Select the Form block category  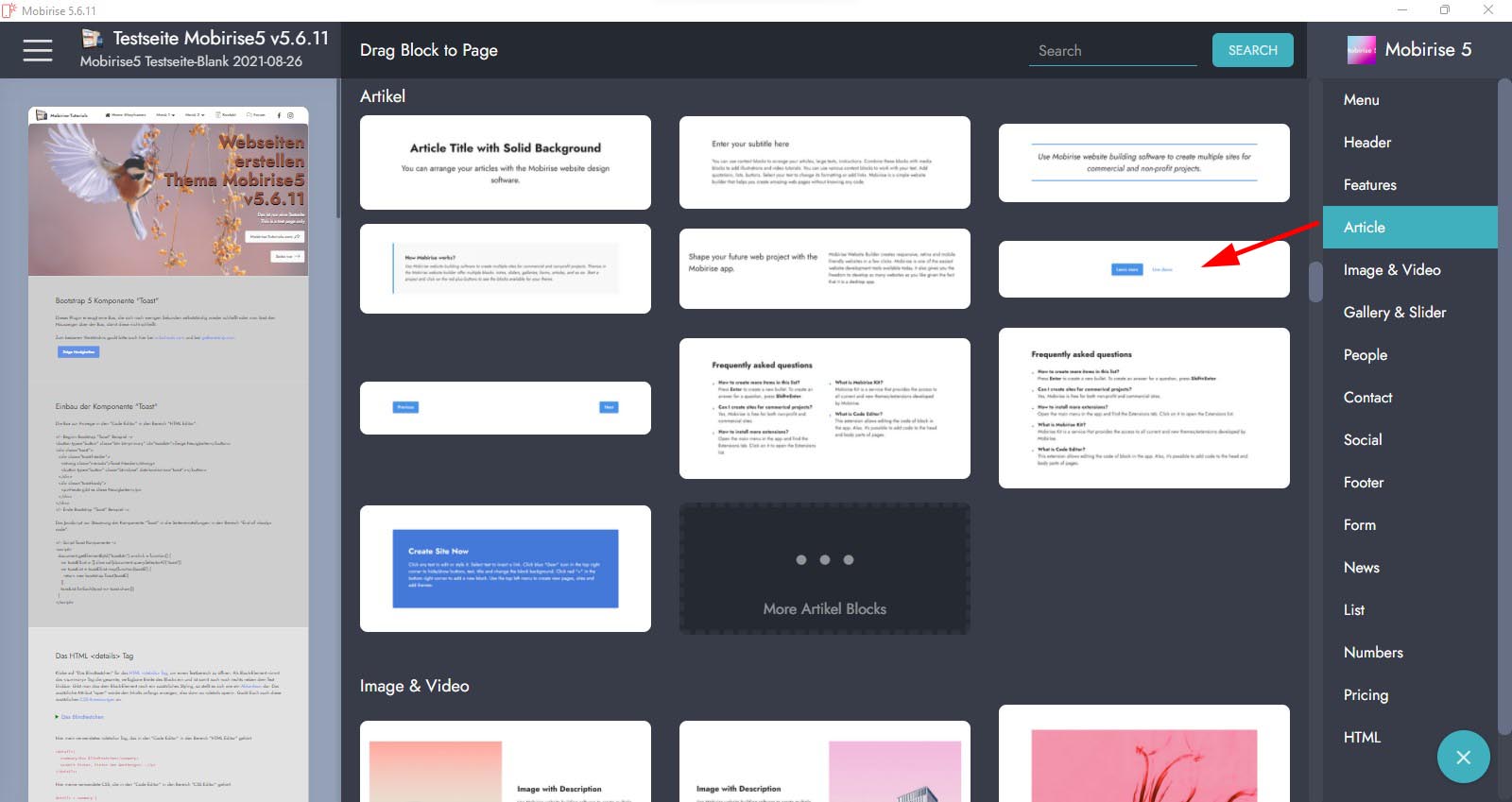tap(1410, 524)
